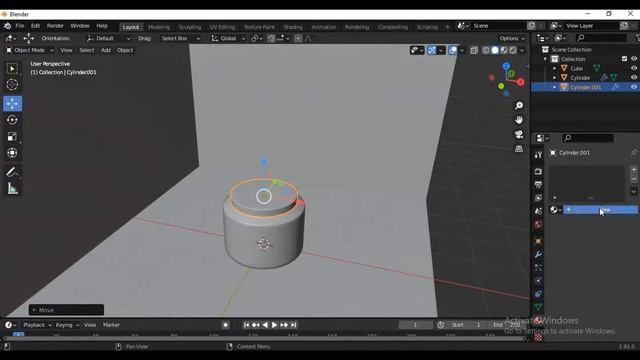Select the Transform tool

pos(12,153)
